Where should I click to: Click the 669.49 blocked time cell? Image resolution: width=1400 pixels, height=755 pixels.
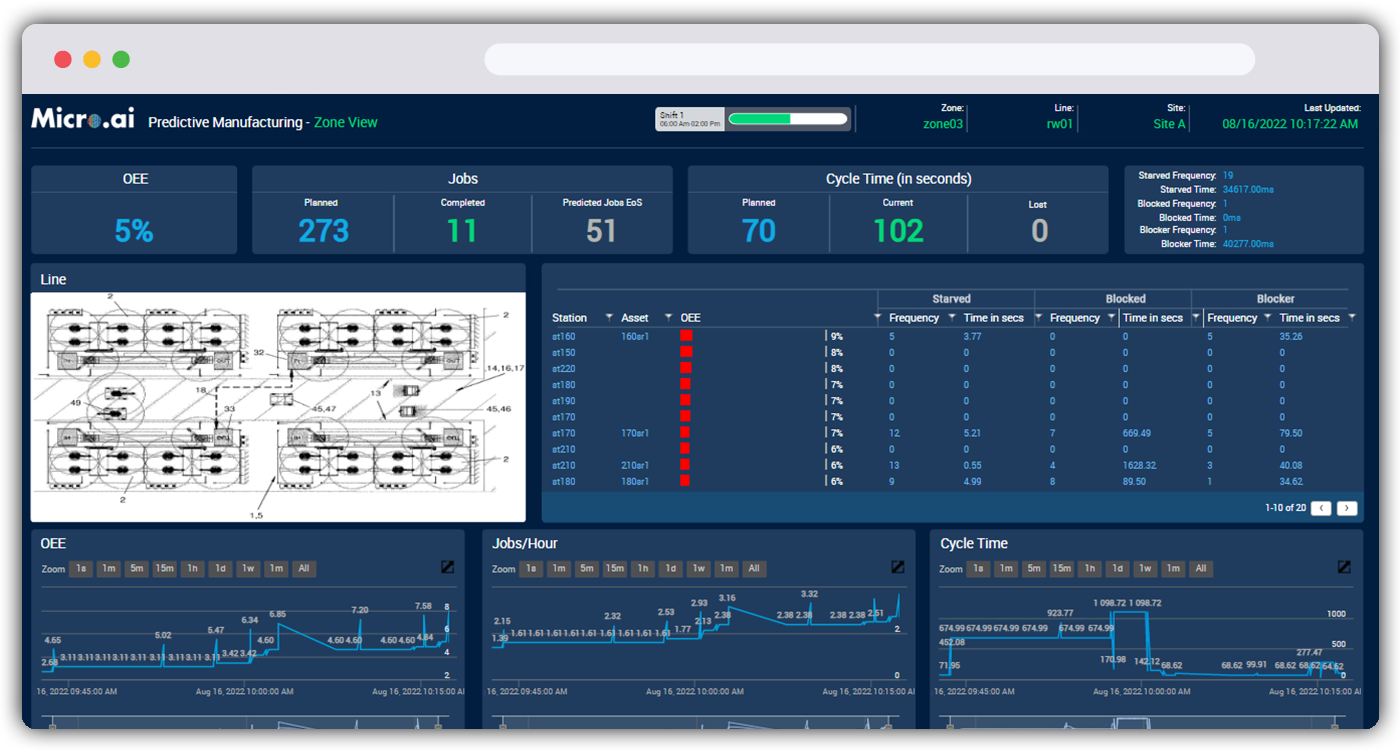(1136, 433)
